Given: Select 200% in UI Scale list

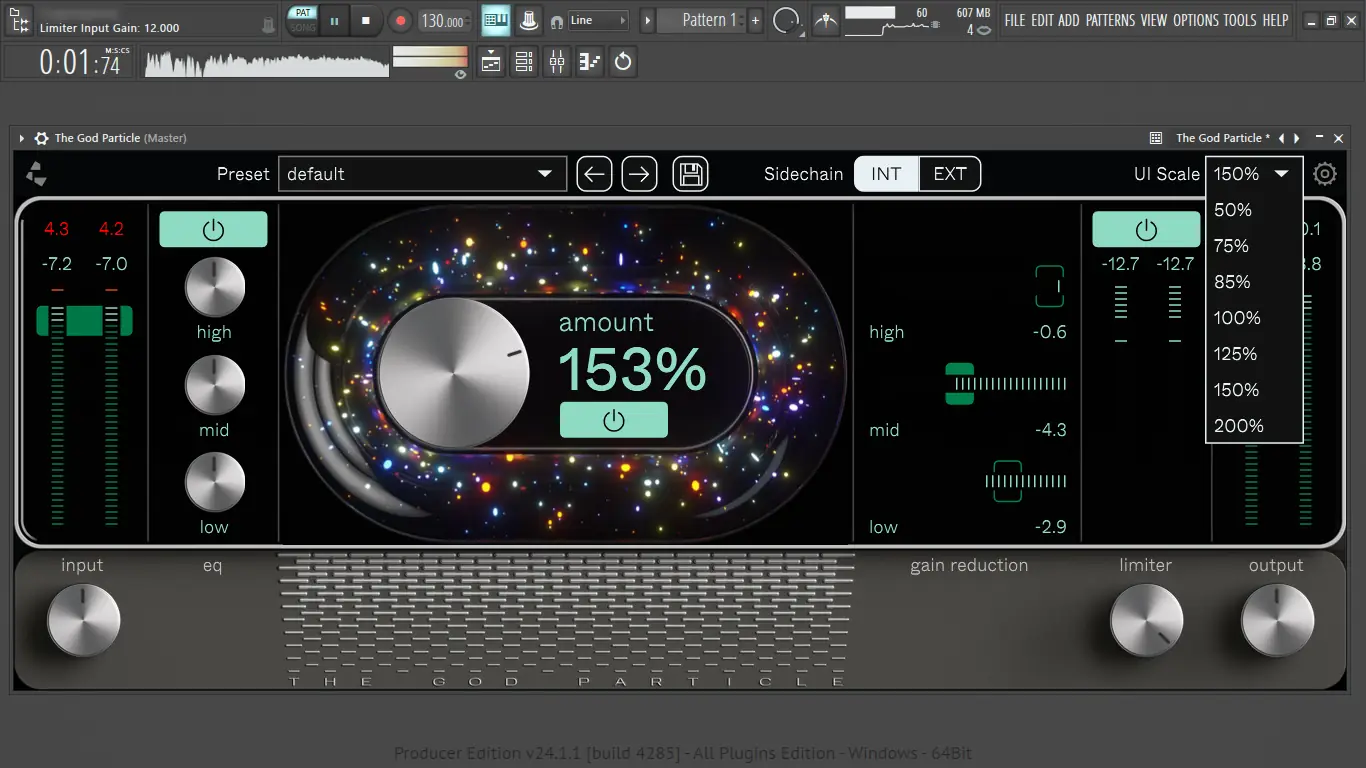Looking at the screenshot, I should pyautogui.click(x=1239, y=426).
